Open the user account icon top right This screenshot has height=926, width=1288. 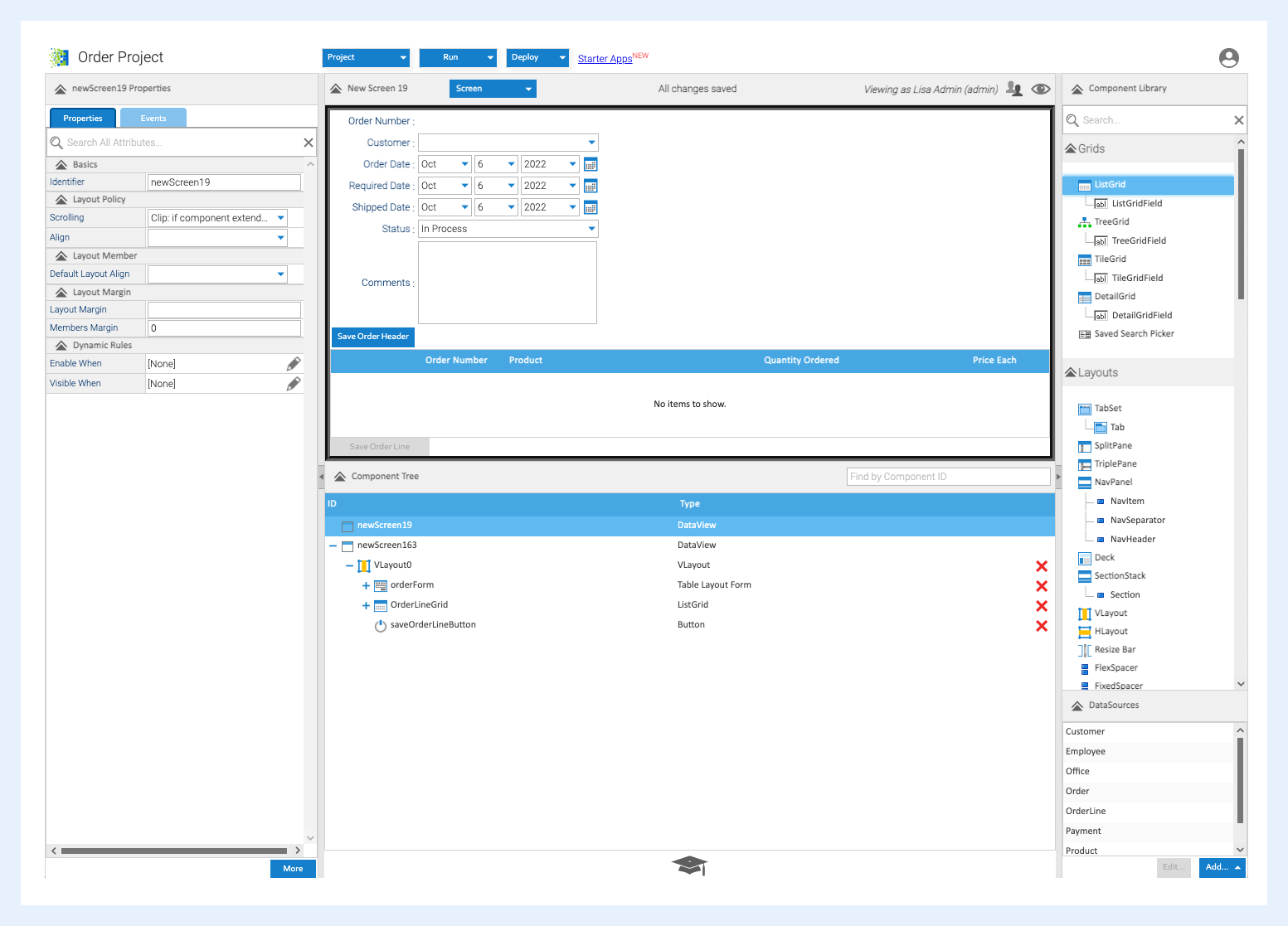1228,57
